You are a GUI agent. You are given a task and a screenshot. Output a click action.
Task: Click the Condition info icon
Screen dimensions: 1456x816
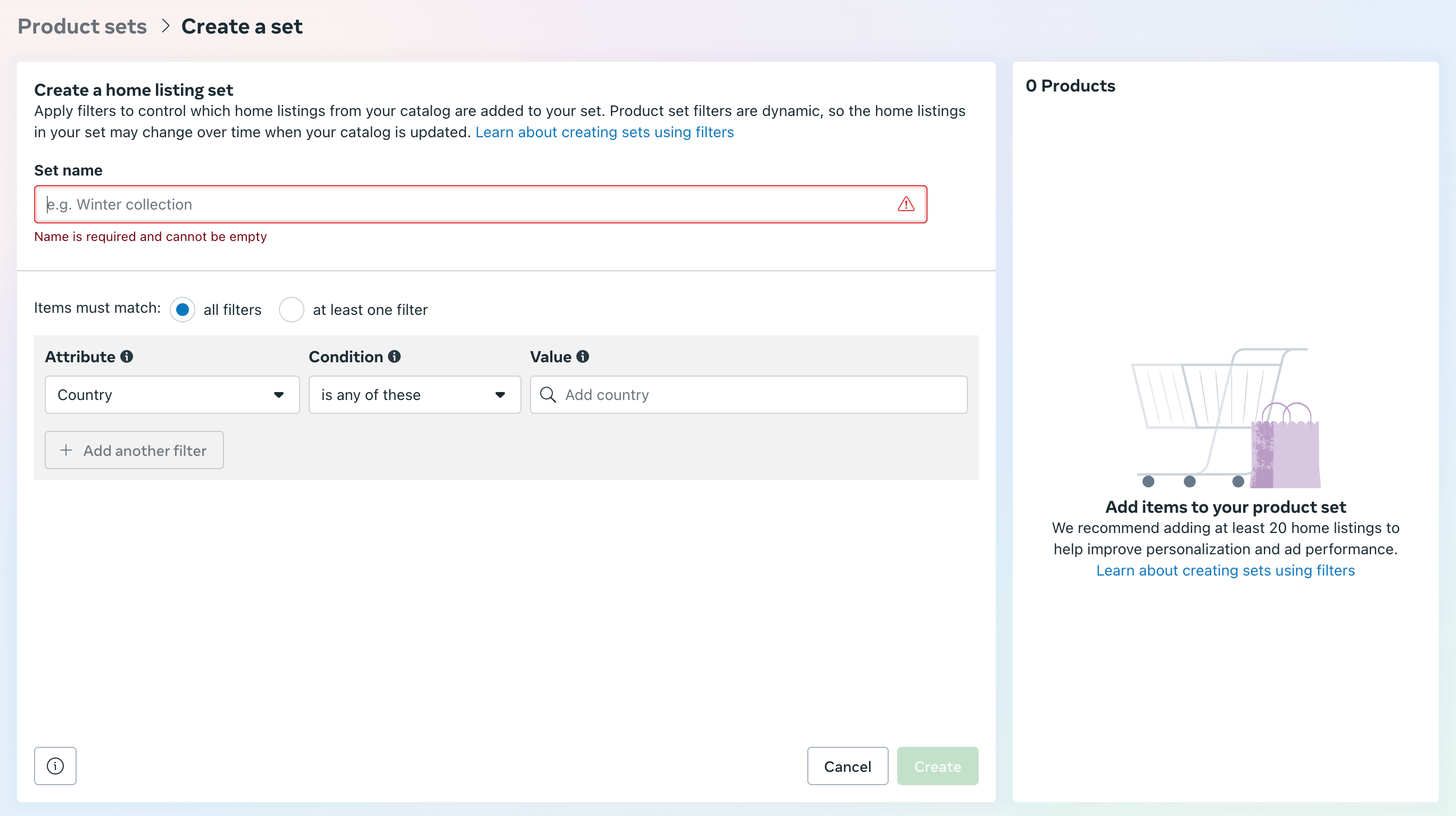394,356
